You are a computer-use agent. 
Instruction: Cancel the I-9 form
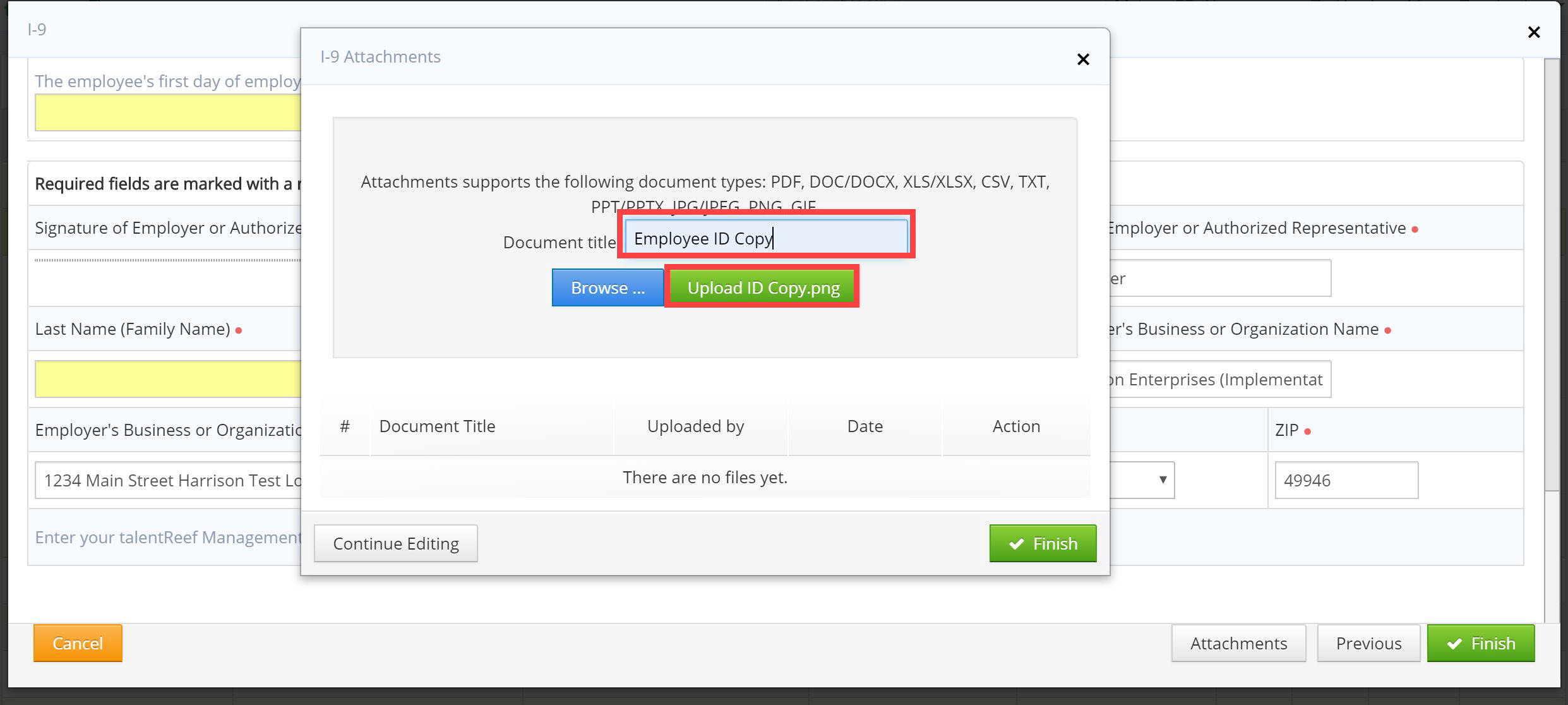[78, 643]
